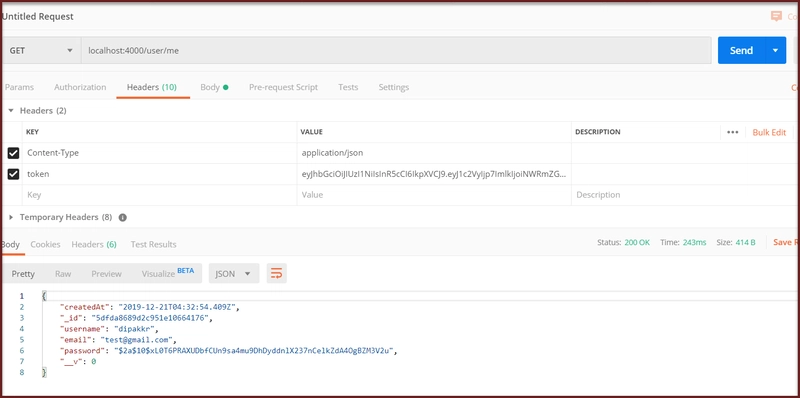The image size is (800, 398).
Task: Collapse the Headers (2) section
Action: pyautogui.click(x=11, y=111)
